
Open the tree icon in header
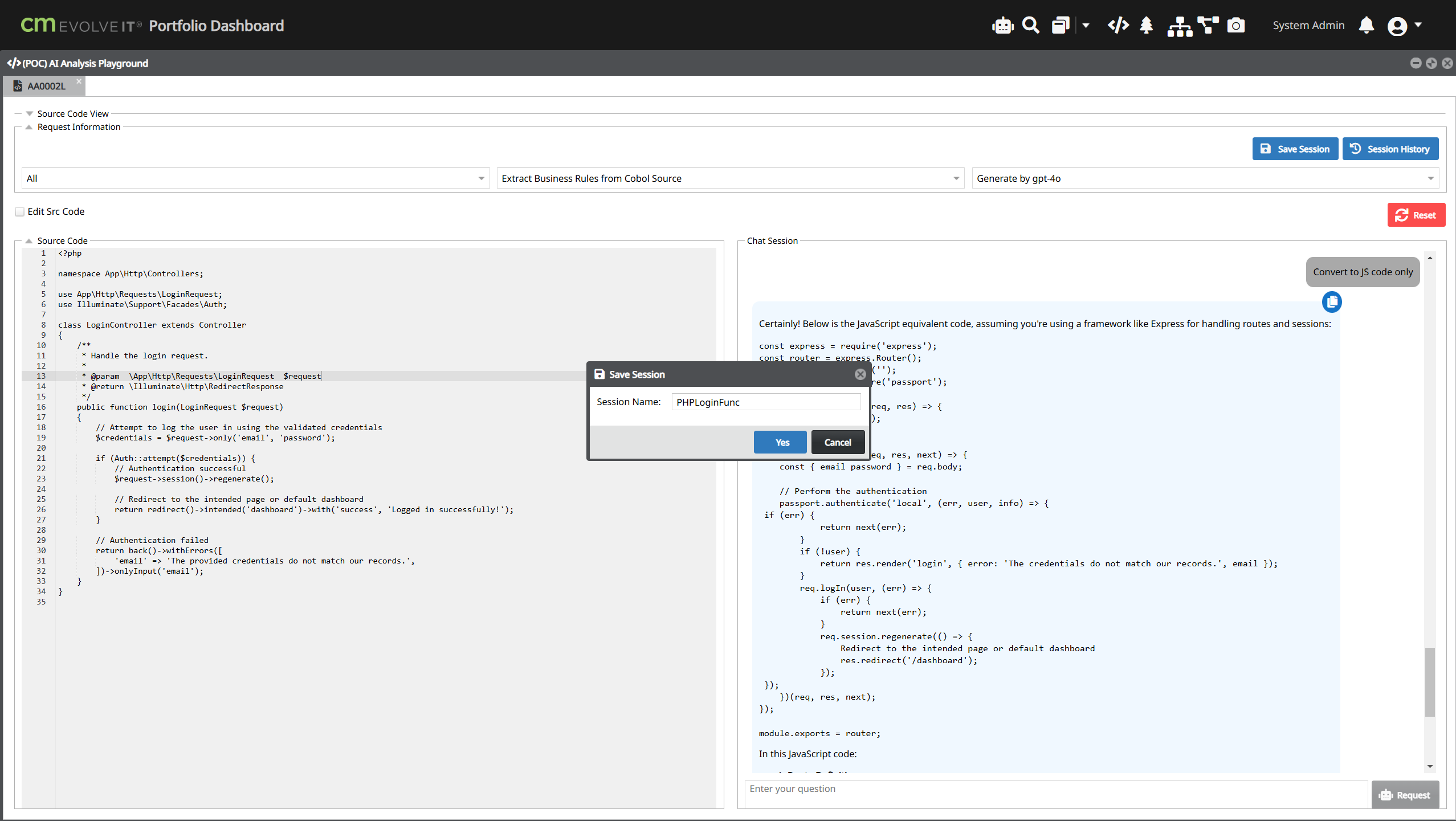pyautogui.click(x=1147, y=26)
